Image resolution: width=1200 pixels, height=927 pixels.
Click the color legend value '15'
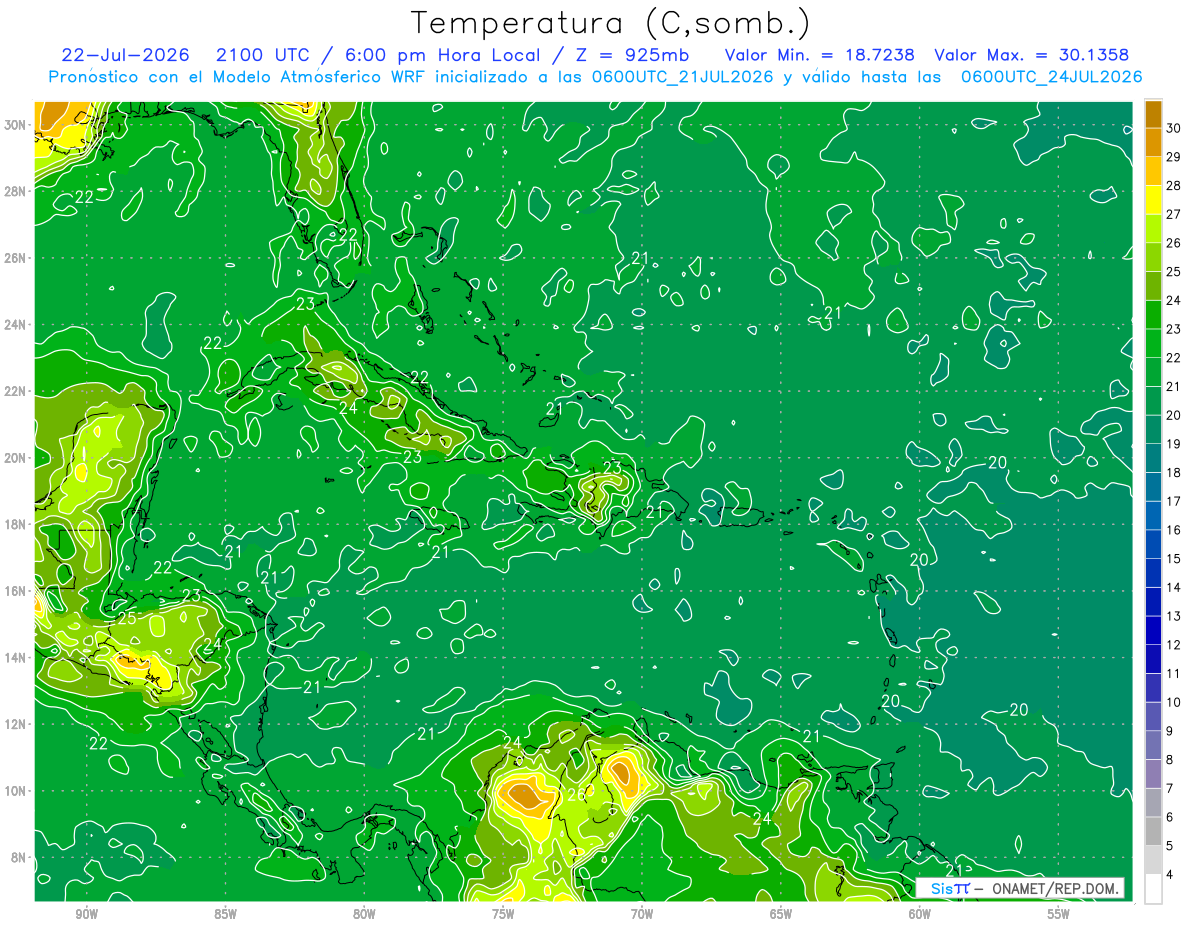pyautogui.click(x=1174, y=559)
